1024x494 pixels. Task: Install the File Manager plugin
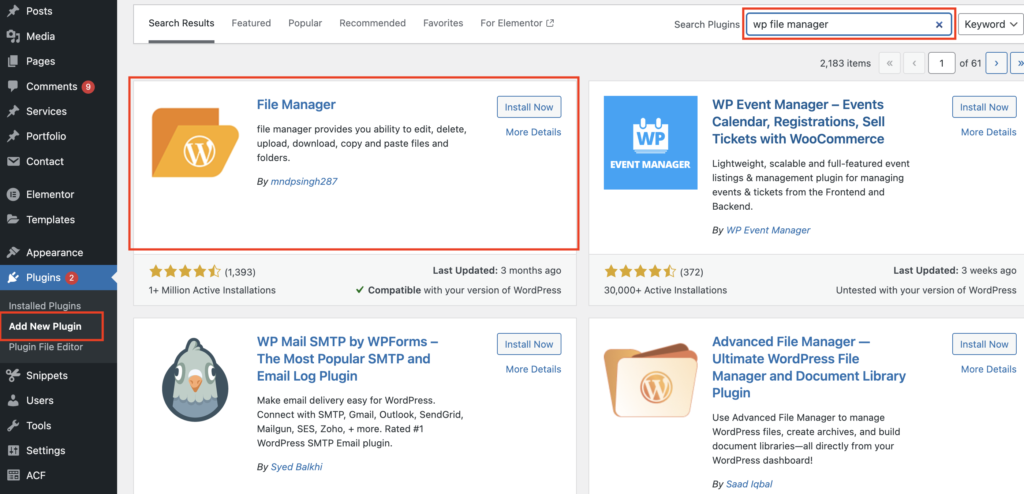529,107
